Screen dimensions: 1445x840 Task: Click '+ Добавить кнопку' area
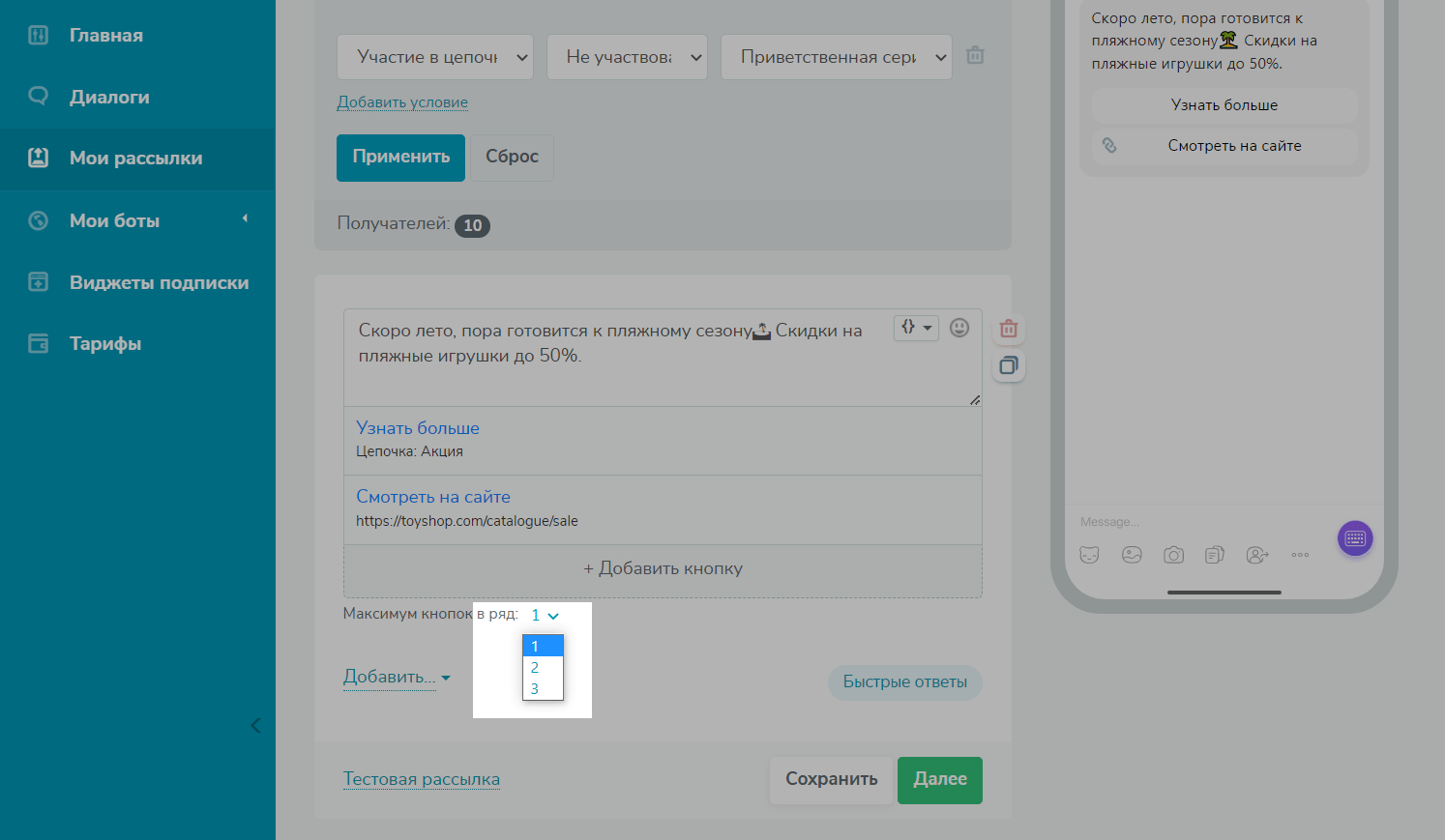663,569
